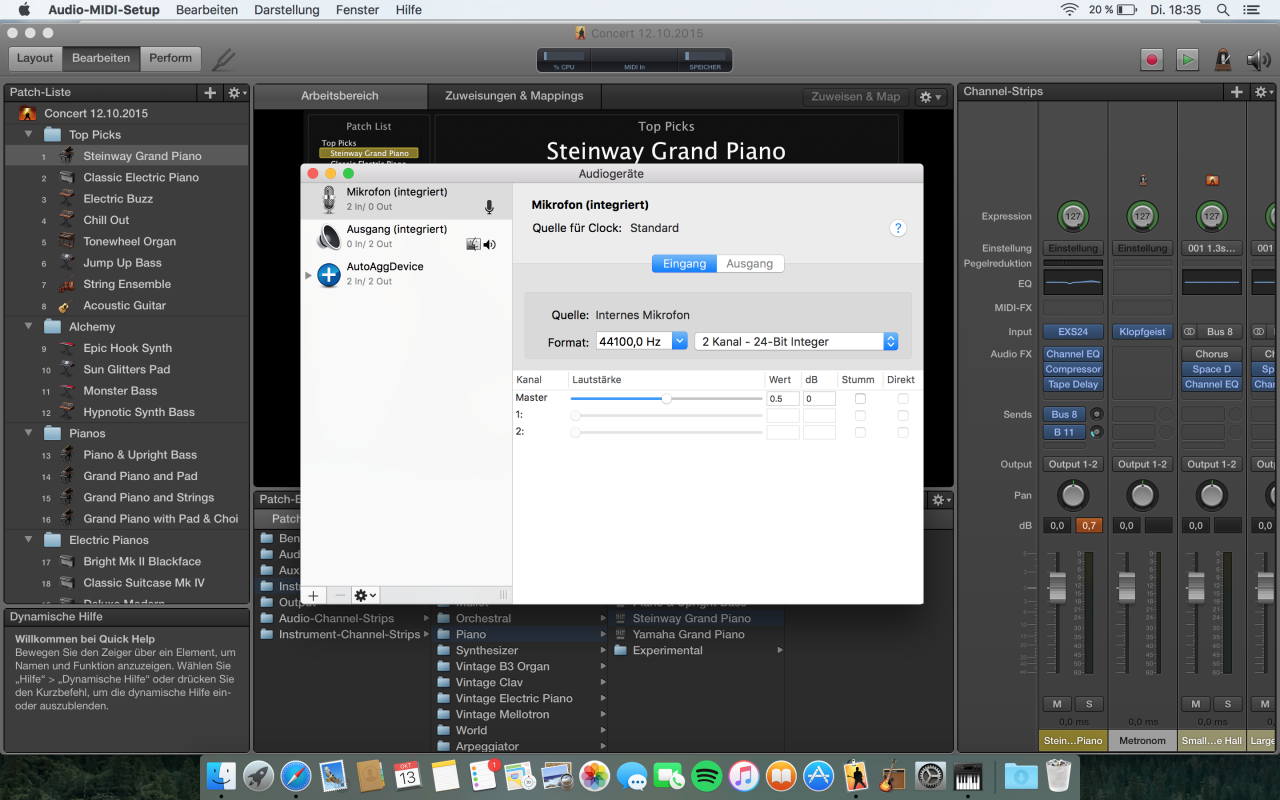Add a channel strip with the plus icon
The image size is (1280, 800).
pos(1237,92)
